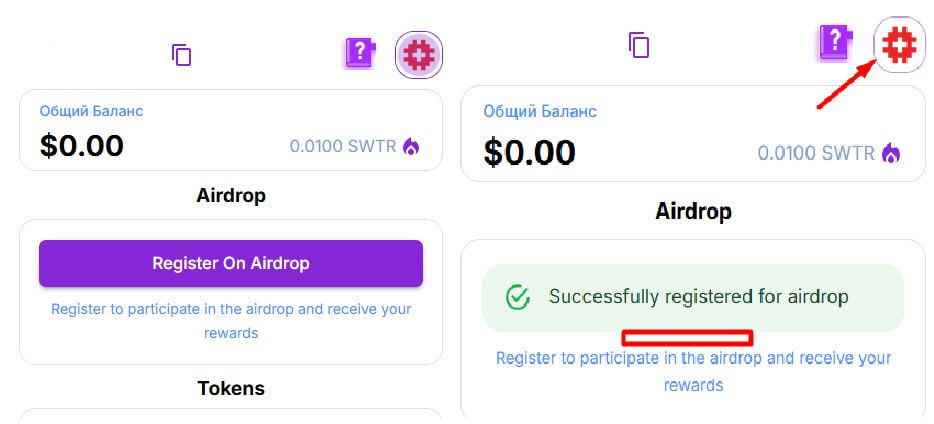Click flame icon in registered wallet balance card
This screenshot has height=424, width=934.
pyautogui.click(x=891, y=153)
